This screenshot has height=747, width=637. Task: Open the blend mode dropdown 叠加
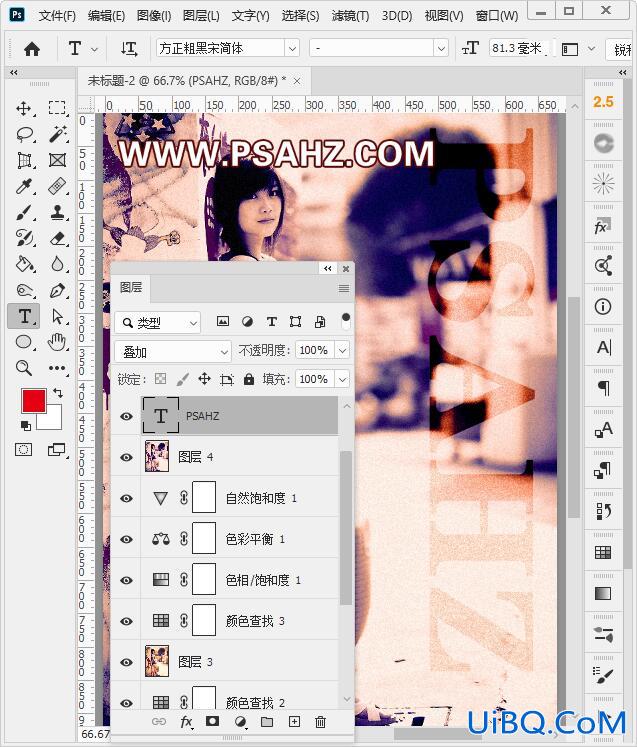(173, 352)
